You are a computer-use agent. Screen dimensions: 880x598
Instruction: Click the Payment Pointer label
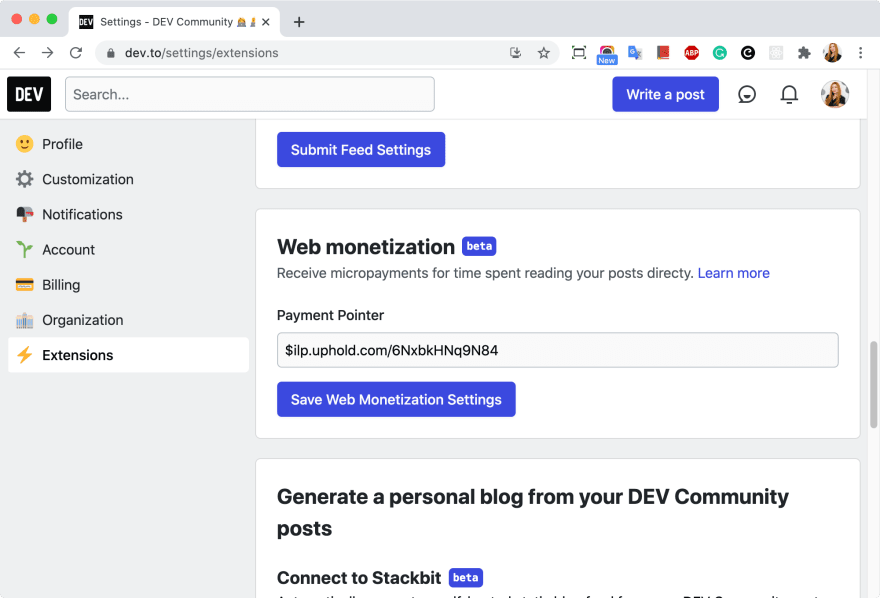(331, 315)
